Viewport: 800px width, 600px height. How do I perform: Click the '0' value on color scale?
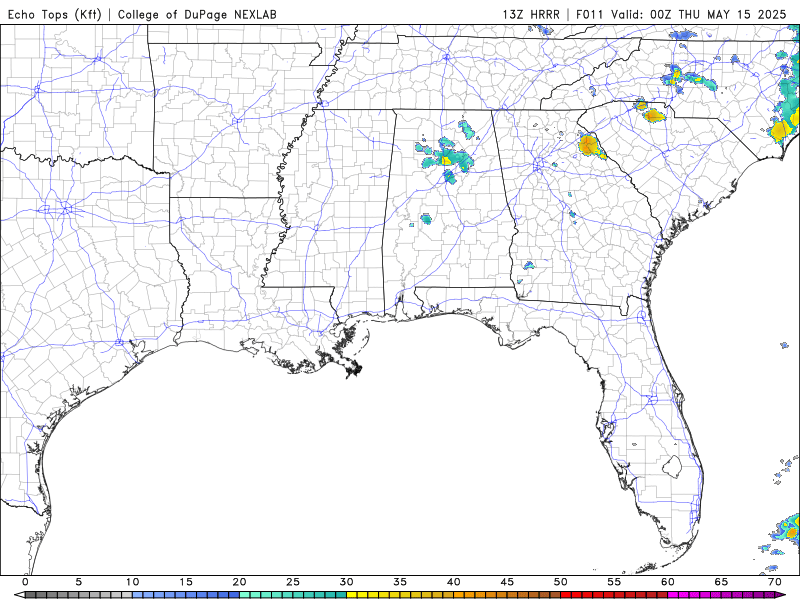(x=26, y=582)
